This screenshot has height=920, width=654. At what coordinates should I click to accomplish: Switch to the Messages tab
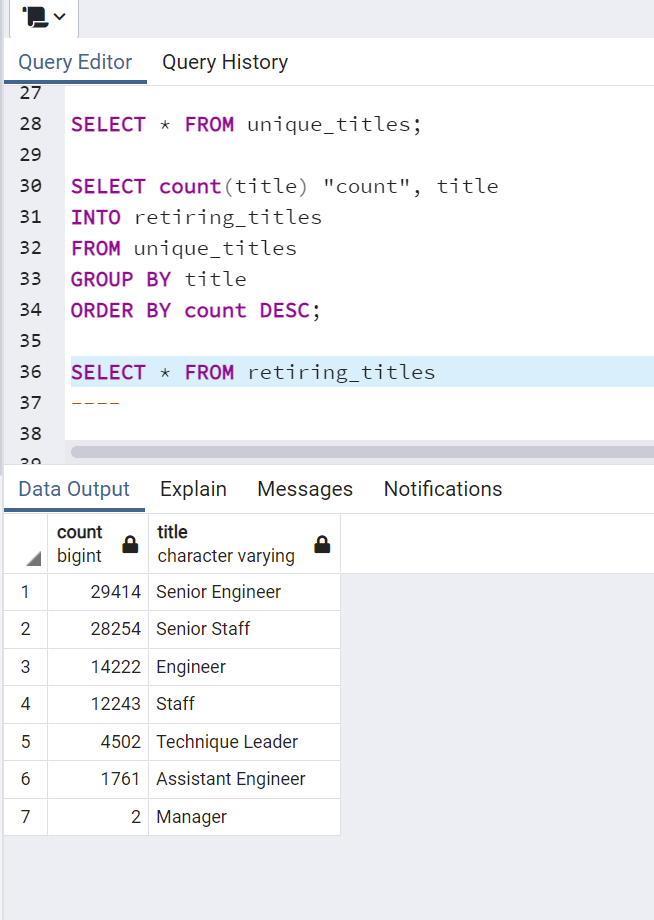[304, 489]
